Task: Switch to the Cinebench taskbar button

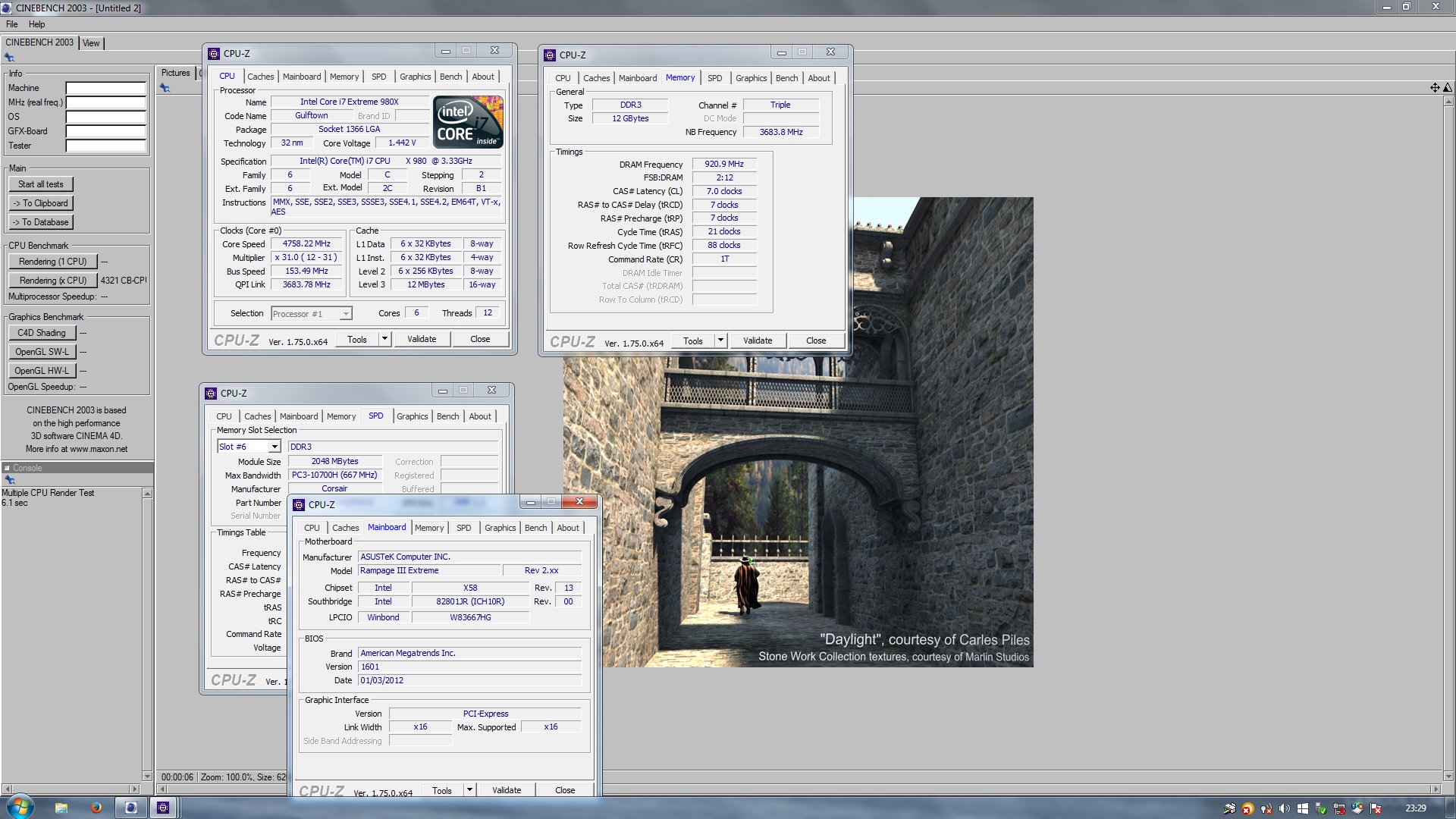Action: tap(130, 808)
